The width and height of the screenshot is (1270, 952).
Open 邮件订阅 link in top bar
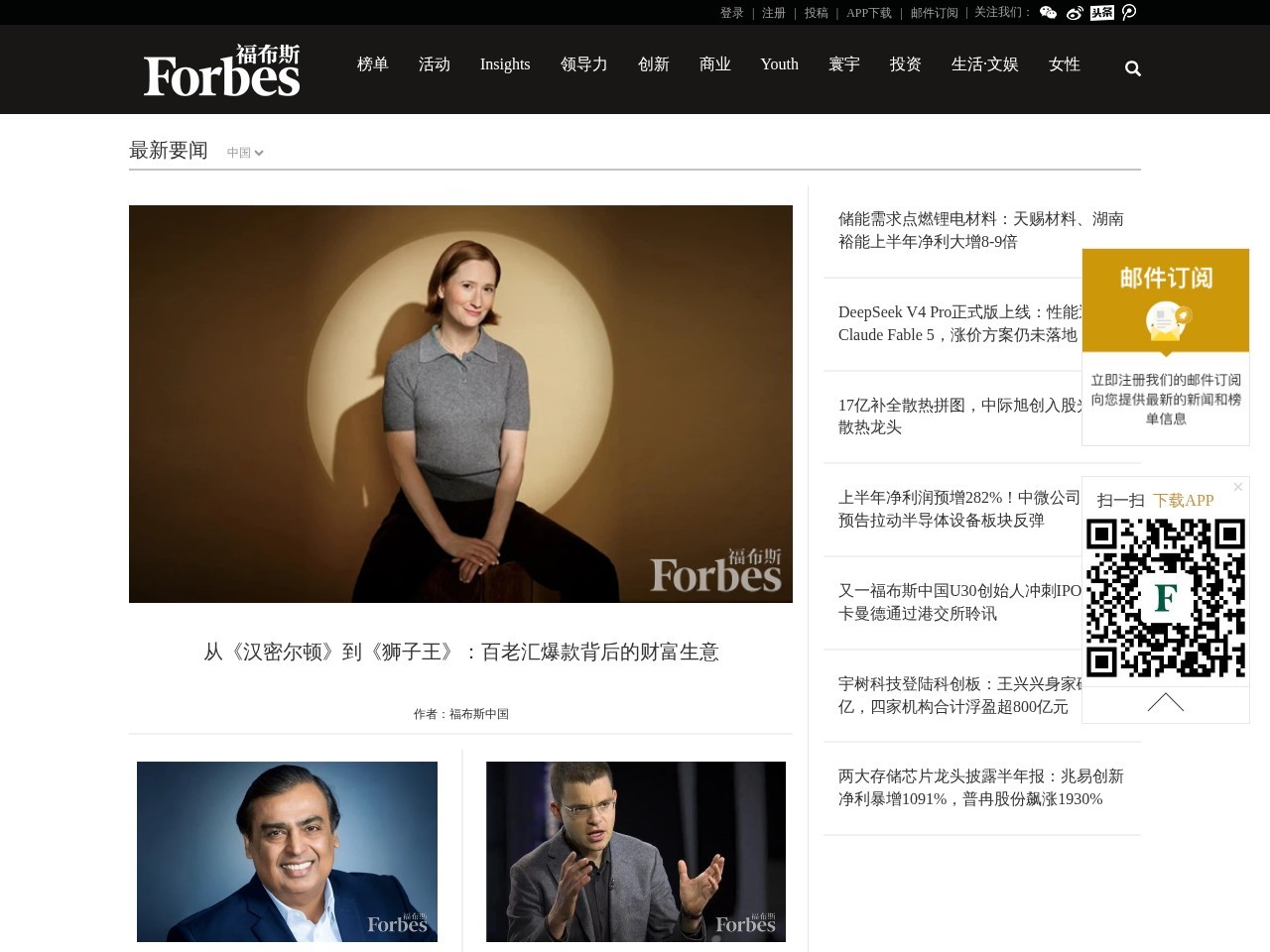pyautogui.click(x=935, y=13)
